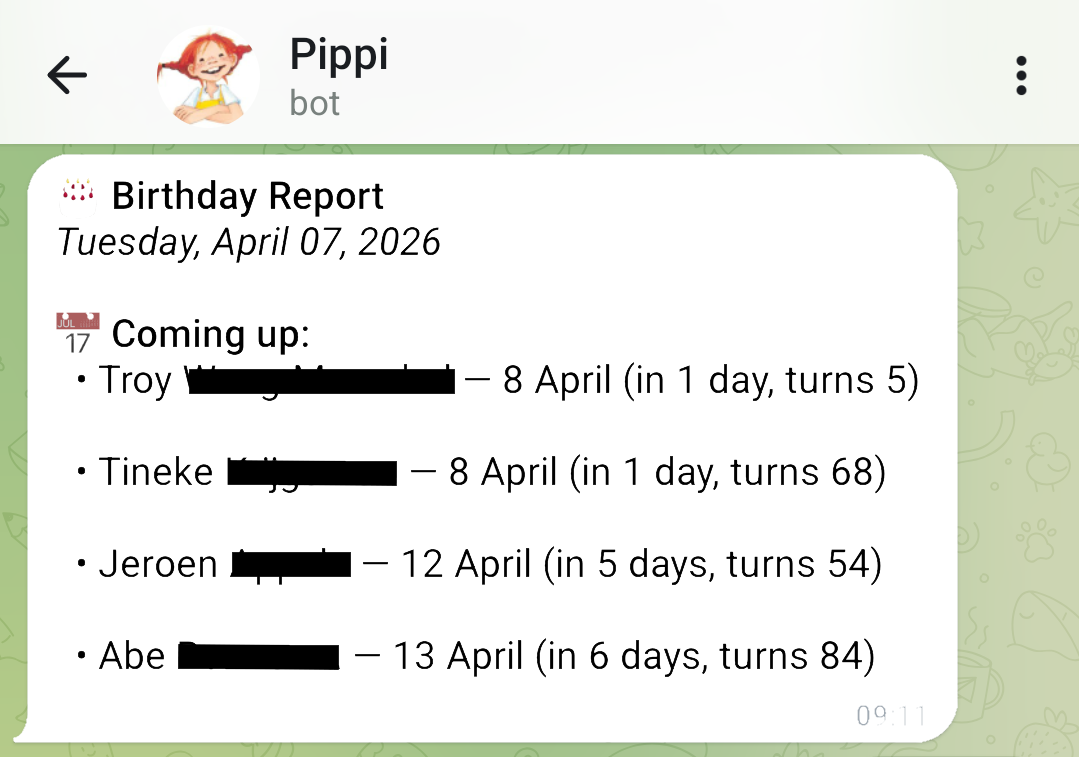Image resolution: width=1079 pixels, height=757 pixels.
Task: Open the chat via the Pippi title
Action: click(339, 54)
